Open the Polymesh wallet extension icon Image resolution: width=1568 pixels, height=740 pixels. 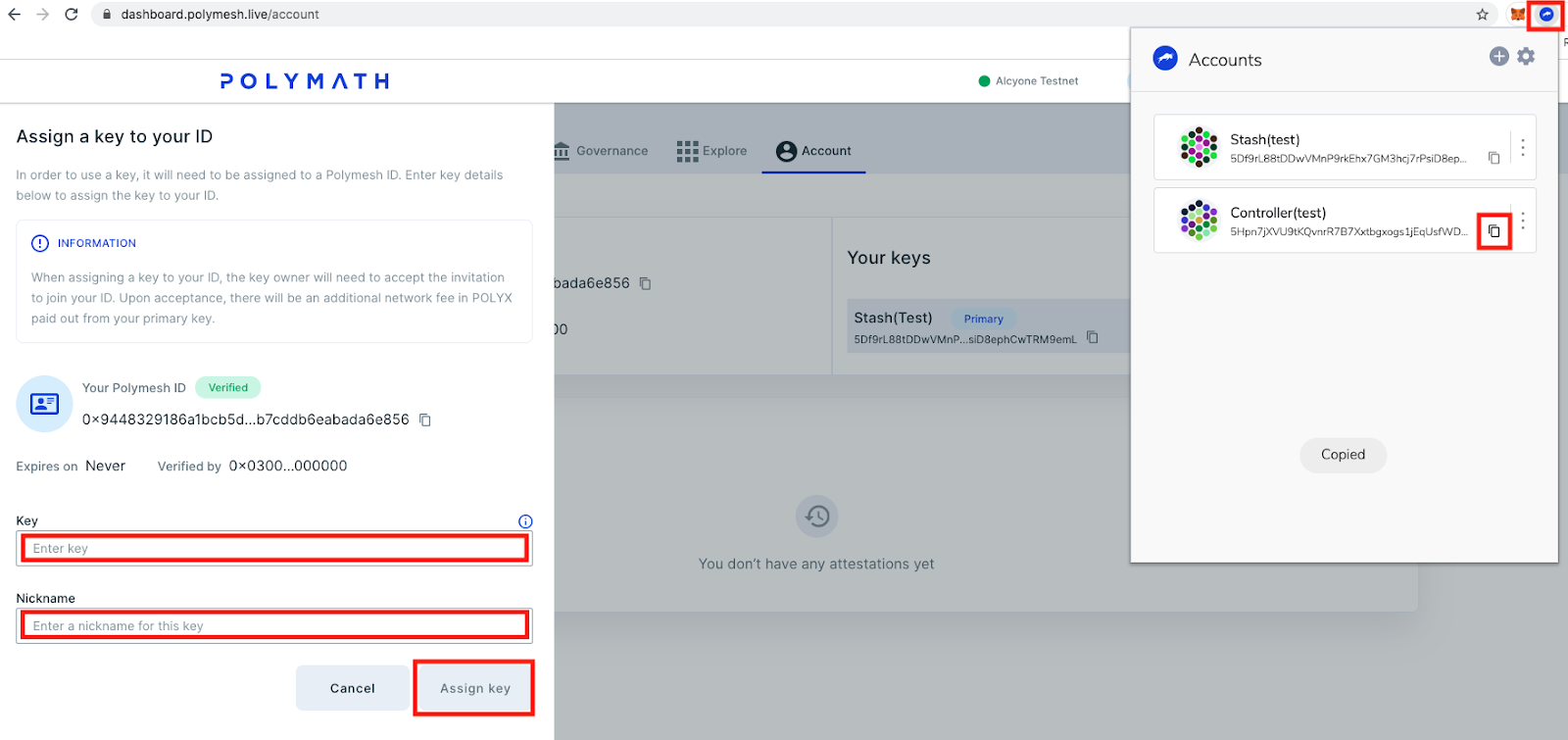[x=1545, y=15]
